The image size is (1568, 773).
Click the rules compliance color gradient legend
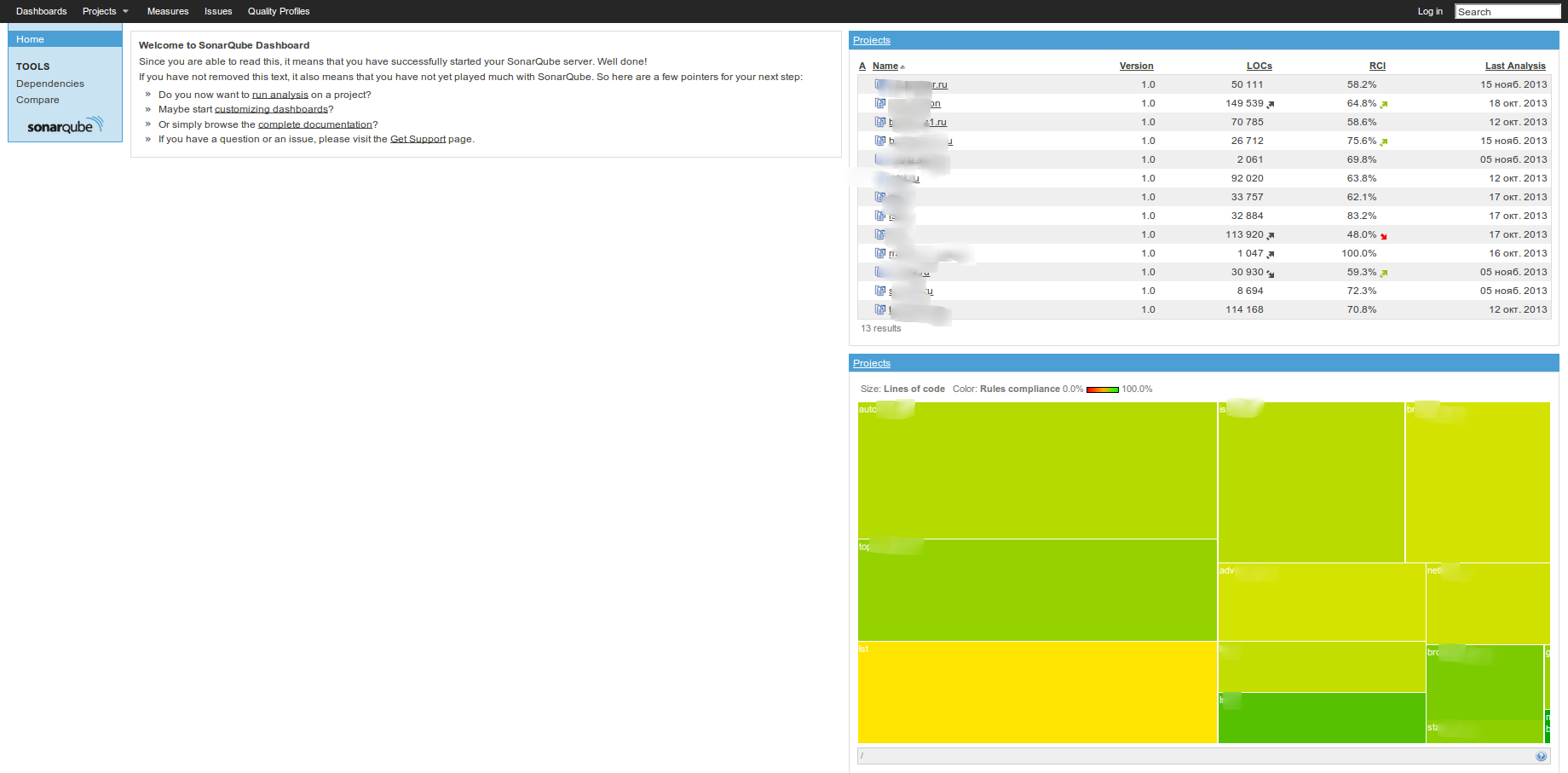(1103, 389)
